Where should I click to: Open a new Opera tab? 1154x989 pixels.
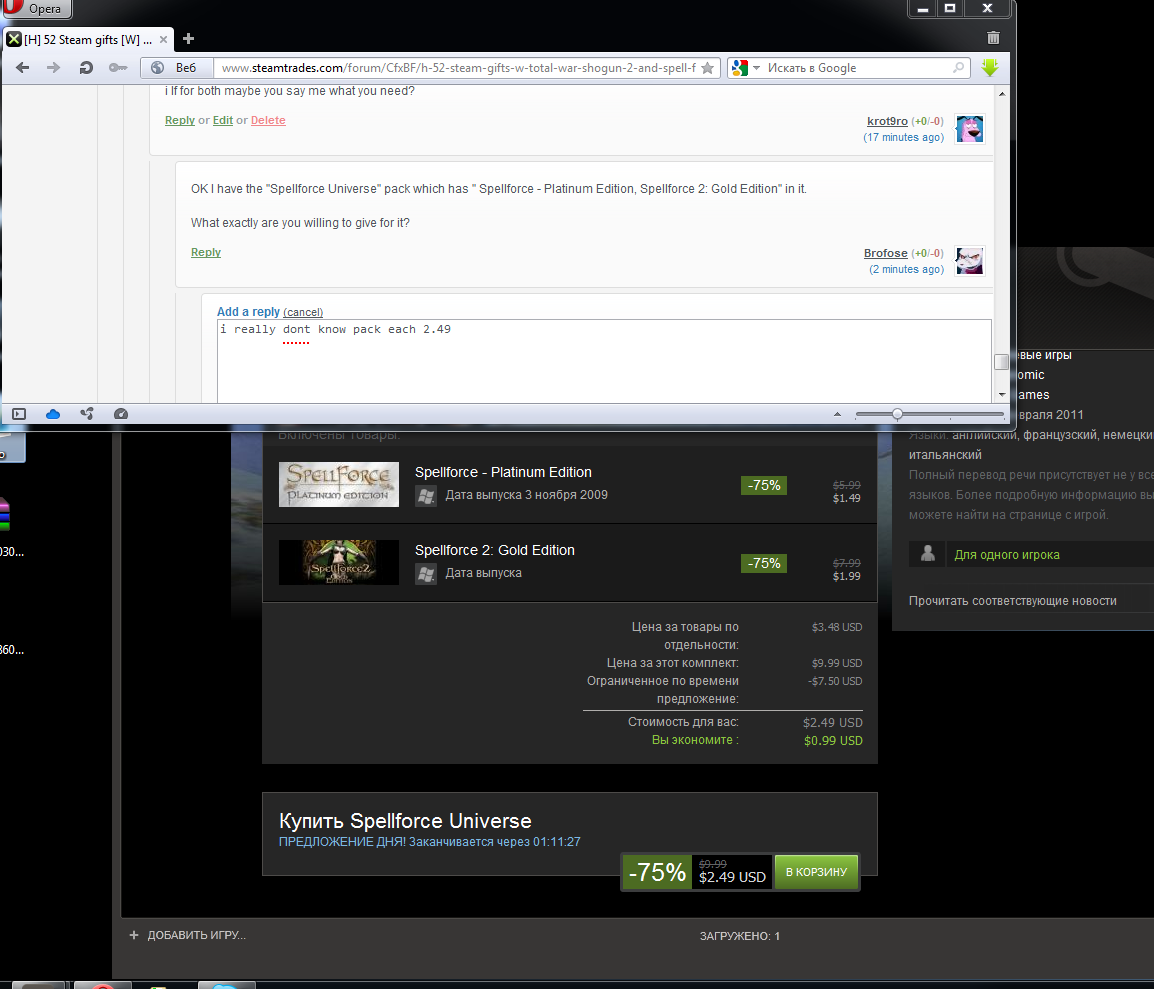point(188,38)
